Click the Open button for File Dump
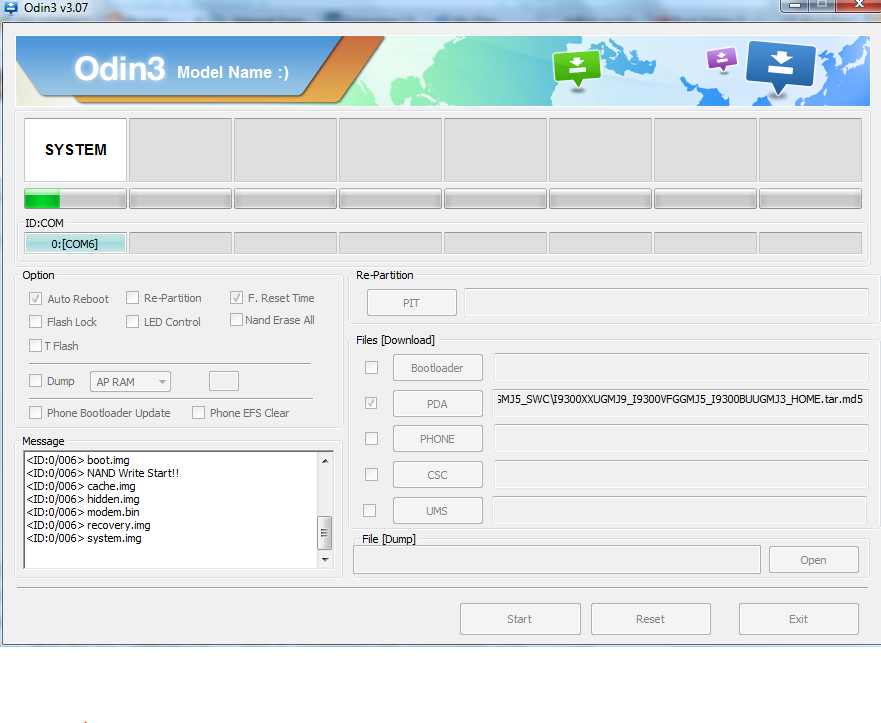Screen dimensions: 881x723 814,560
